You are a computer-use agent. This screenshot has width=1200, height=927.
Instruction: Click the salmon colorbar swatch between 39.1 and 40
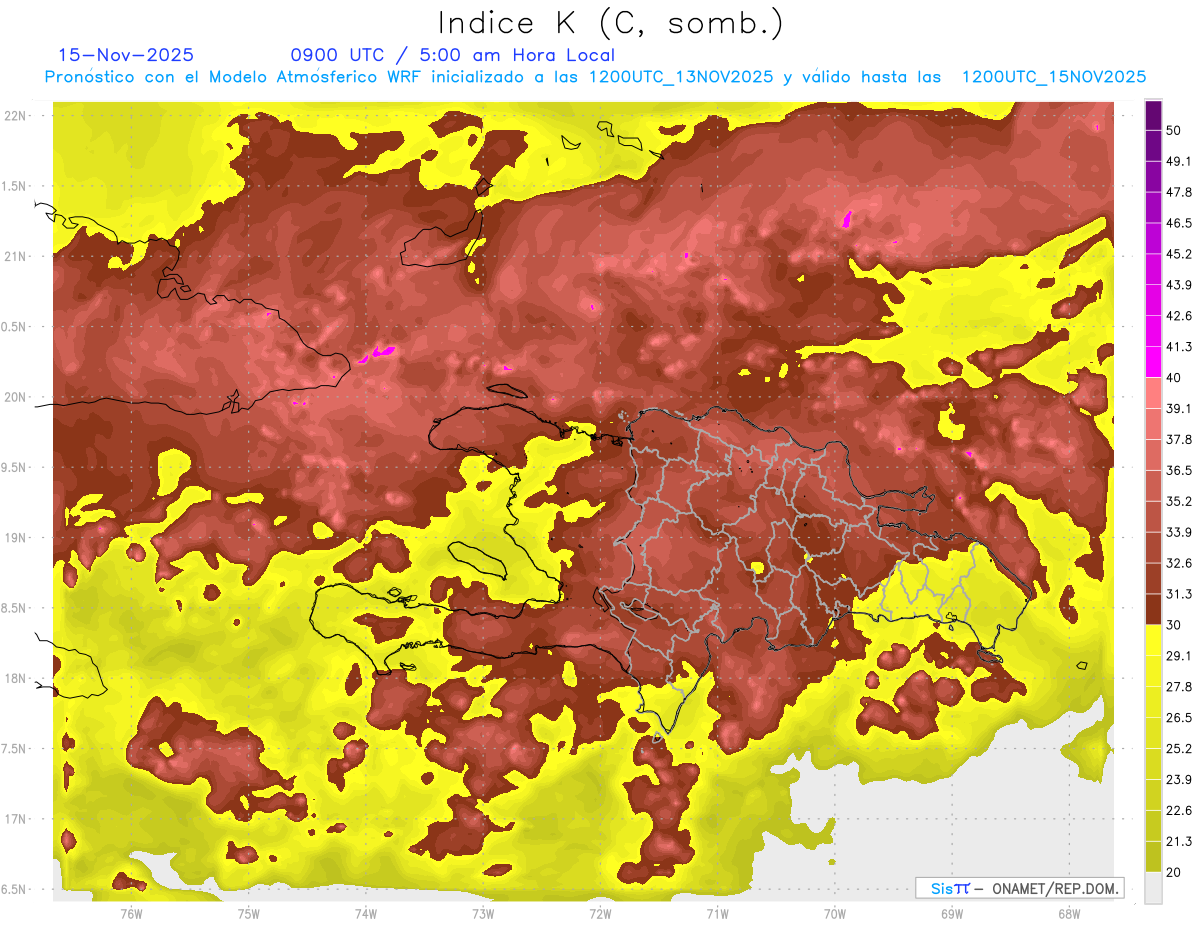(x=1153, y=393)
